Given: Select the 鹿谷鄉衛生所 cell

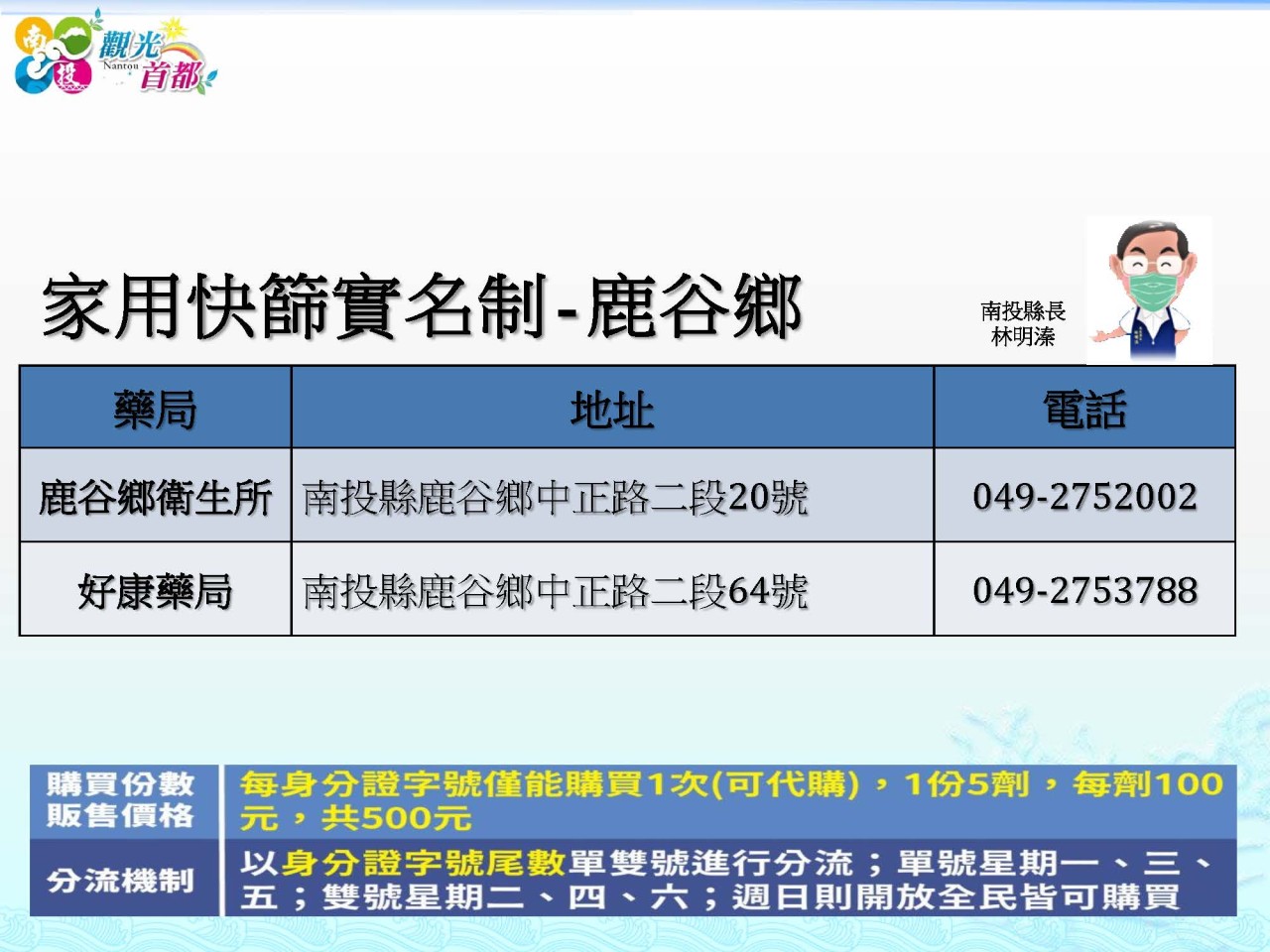Looking at the screenshot, I should tap(156, 497).
